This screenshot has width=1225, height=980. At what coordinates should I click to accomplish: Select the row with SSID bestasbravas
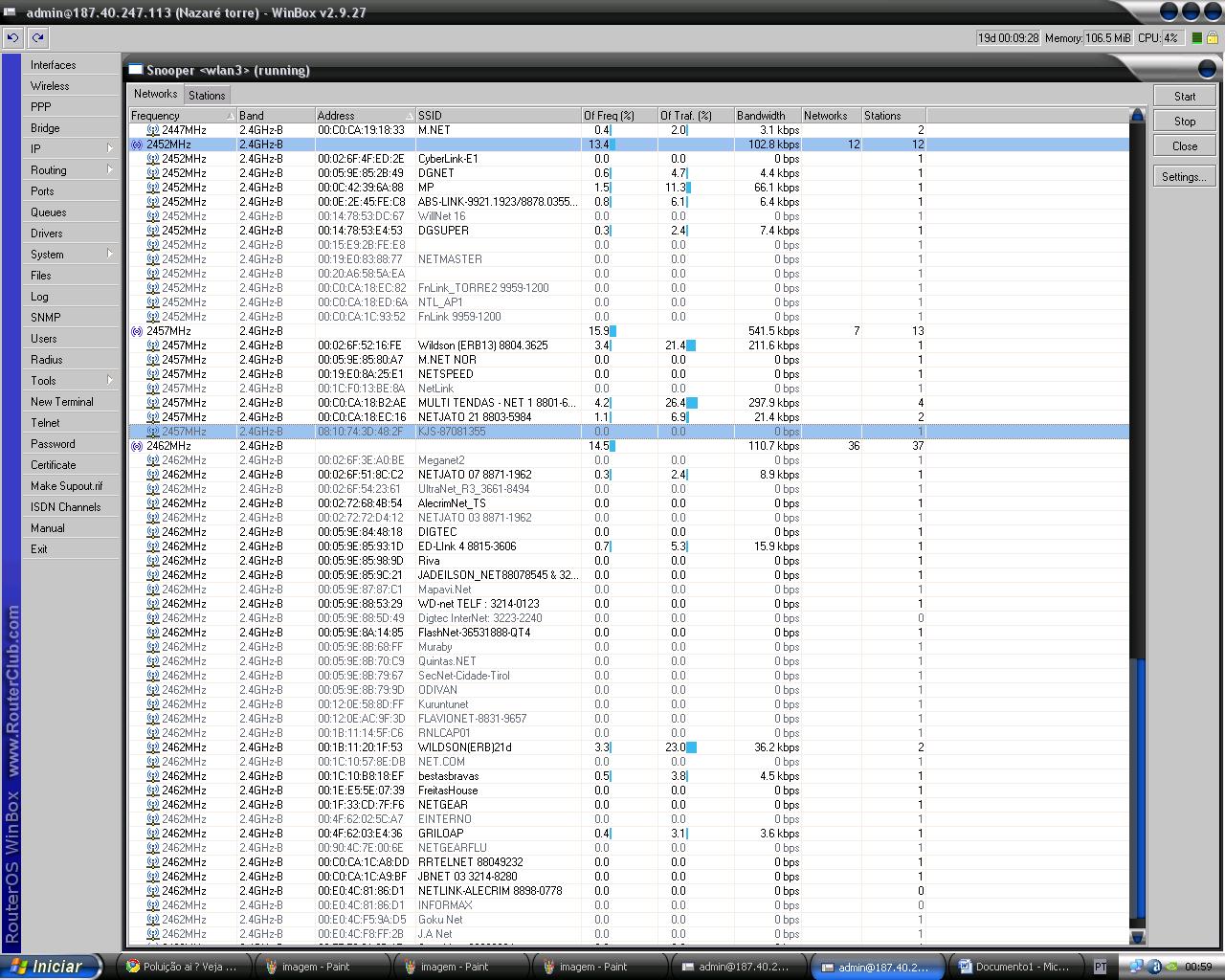click(x=629, y=776)
